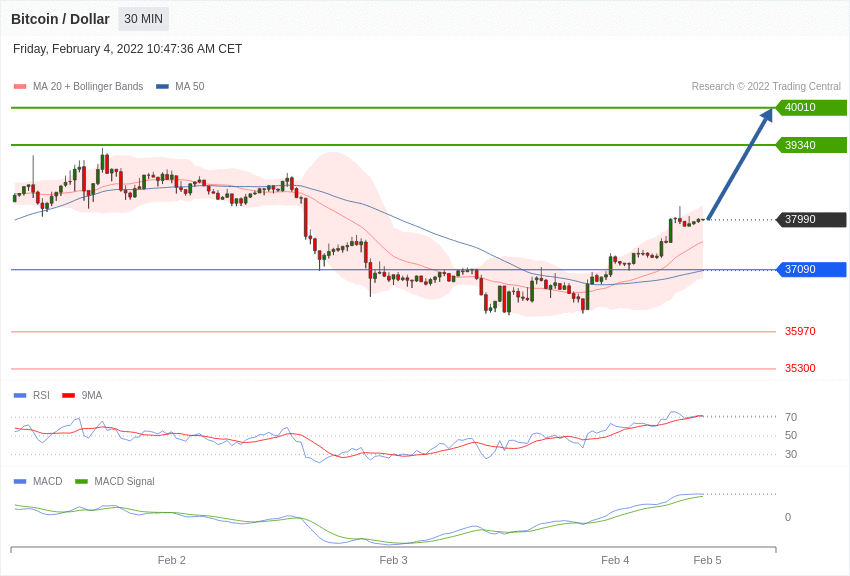Click the RSI 50 level label
Viewport: 850px width, 576px height.
point(791,436)
